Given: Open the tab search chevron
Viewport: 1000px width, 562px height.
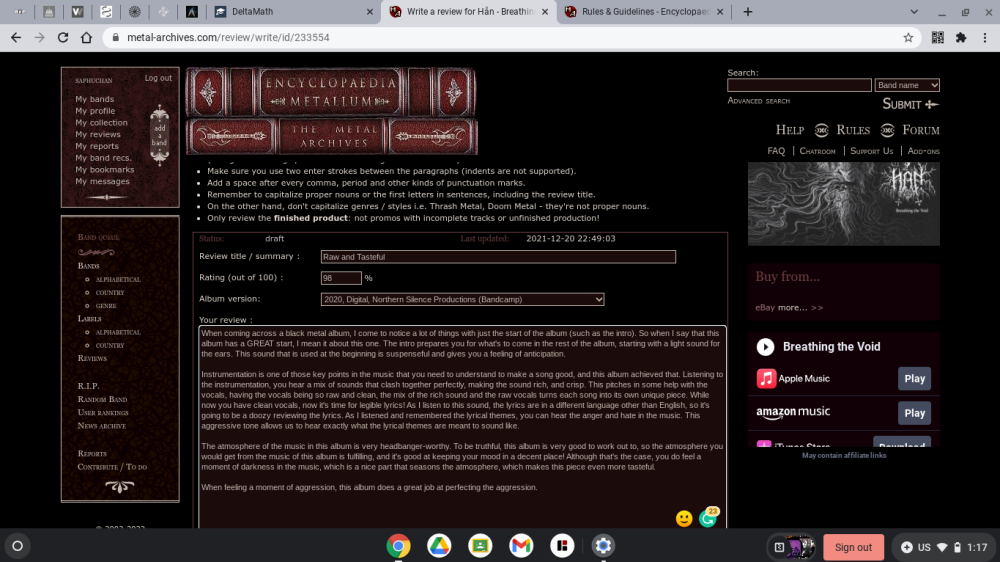Looking at the screenshot, I should point(914,11).
